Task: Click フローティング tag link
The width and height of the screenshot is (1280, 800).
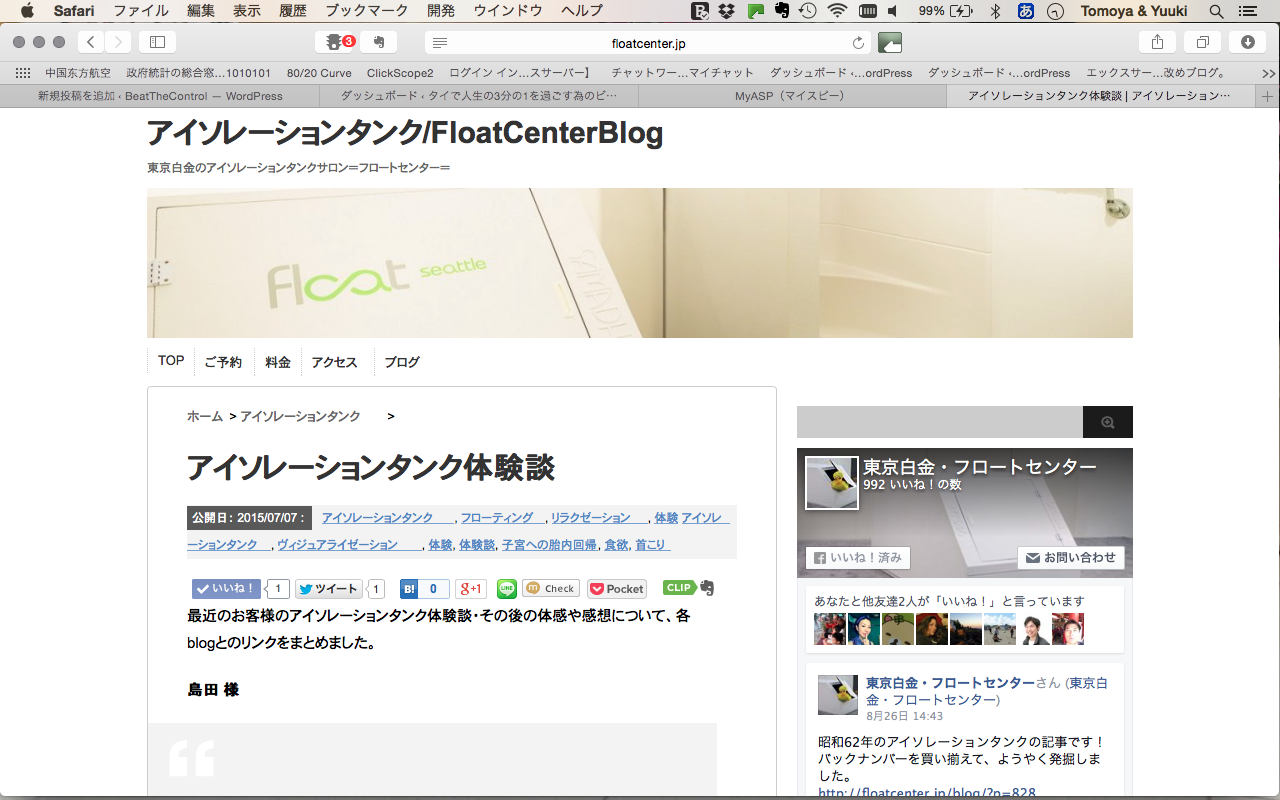Action: (502, 518)
